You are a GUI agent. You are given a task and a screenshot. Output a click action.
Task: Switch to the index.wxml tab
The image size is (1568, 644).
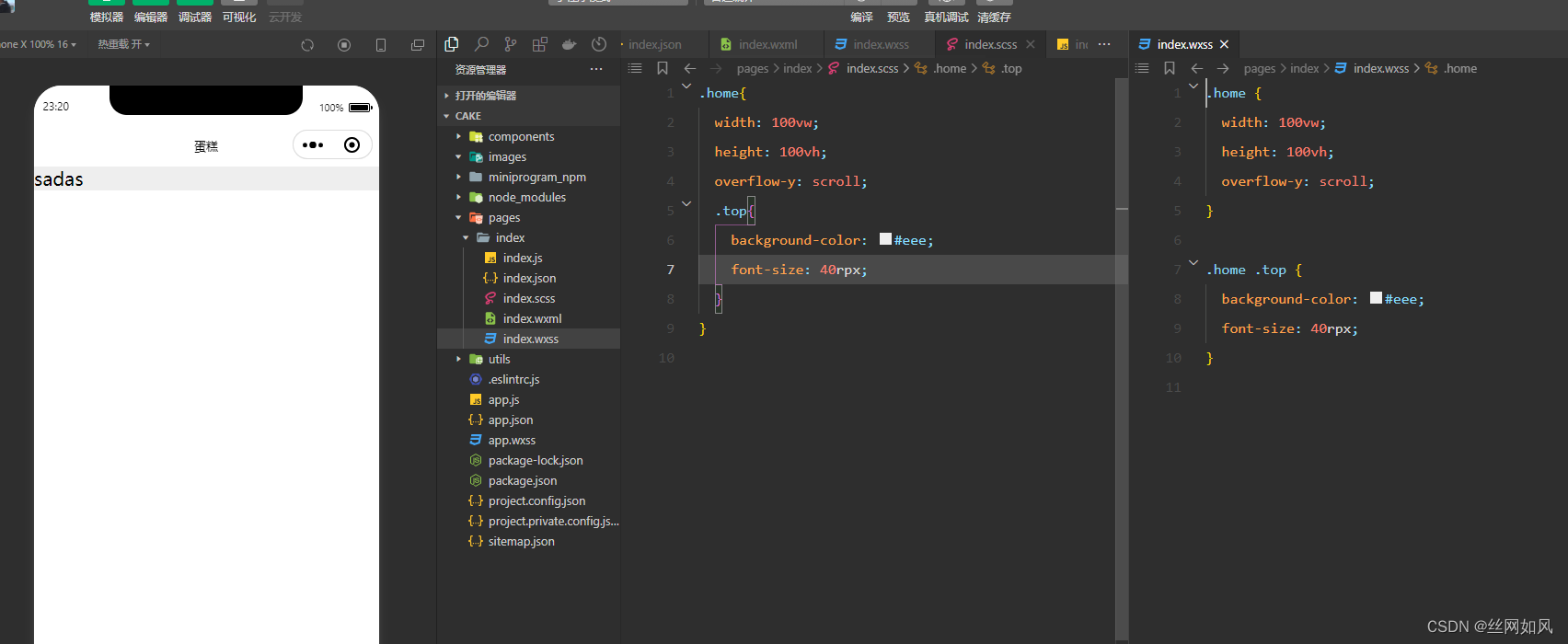click(x=767, y=44)
